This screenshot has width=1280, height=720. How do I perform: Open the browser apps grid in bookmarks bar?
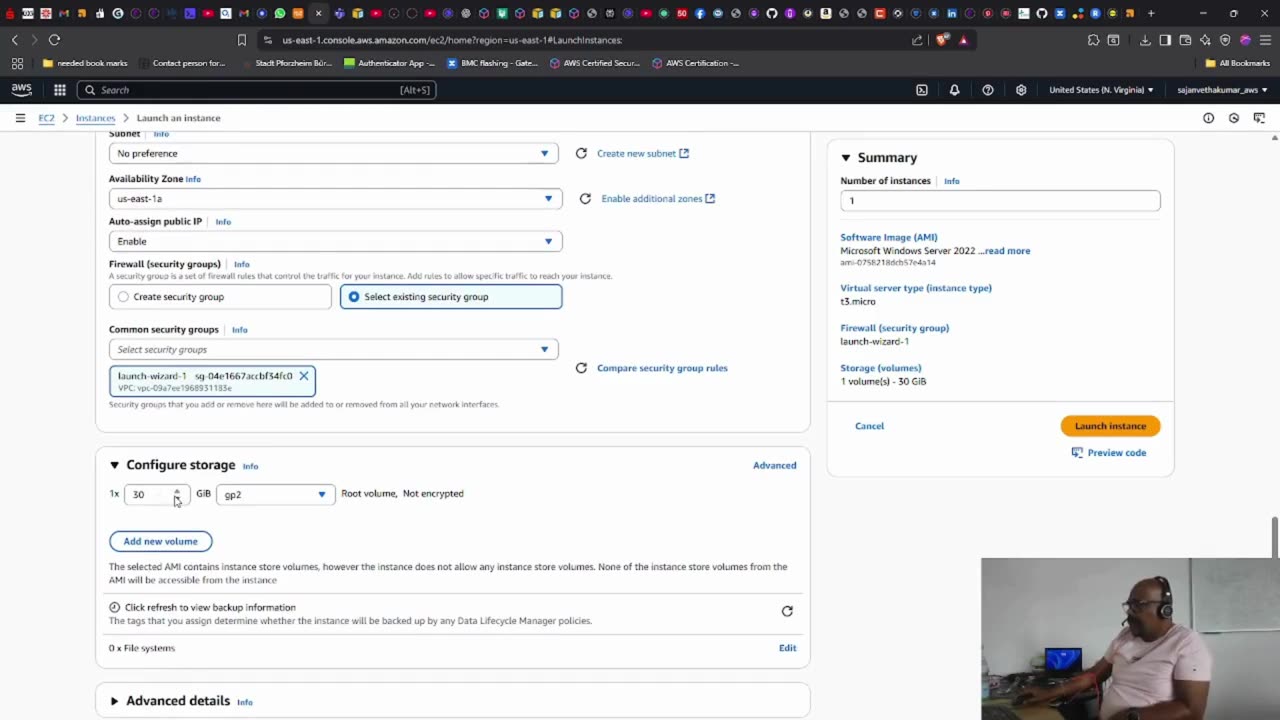(x=17, y=63)
